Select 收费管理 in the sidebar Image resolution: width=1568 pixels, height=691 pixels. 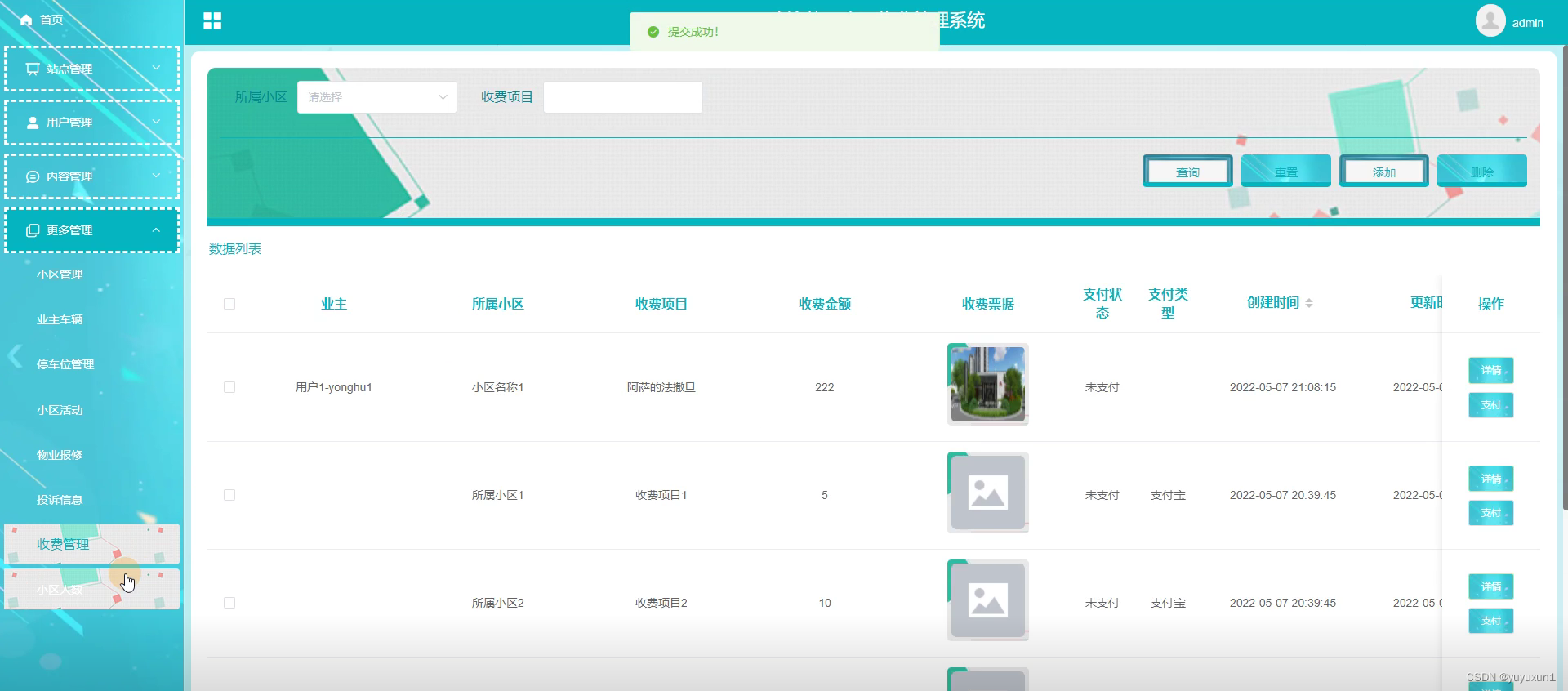pyautogui.click(x=91, y=544)
